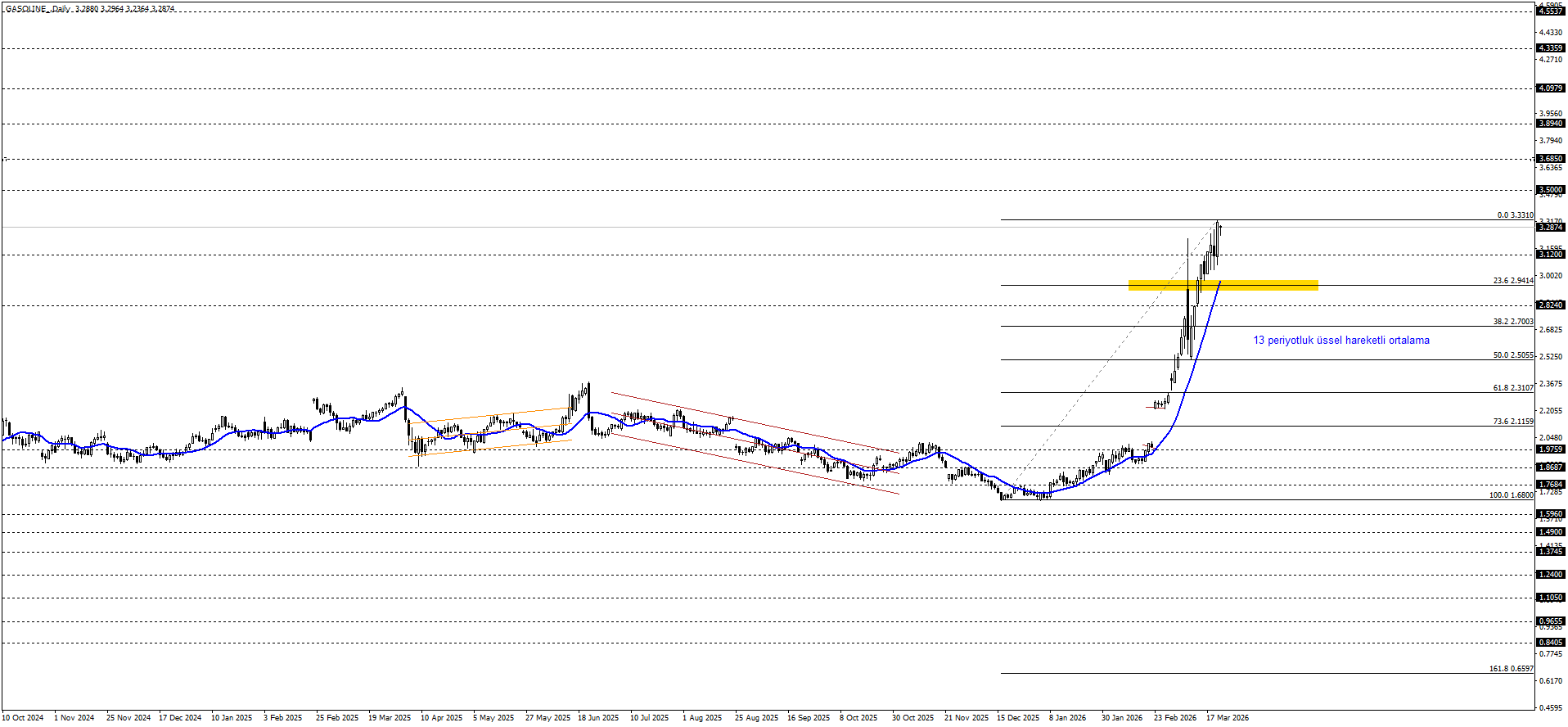
Task: Select the Fibonacci 23.6 2.9414 level label
Action: coord(1512,281)
